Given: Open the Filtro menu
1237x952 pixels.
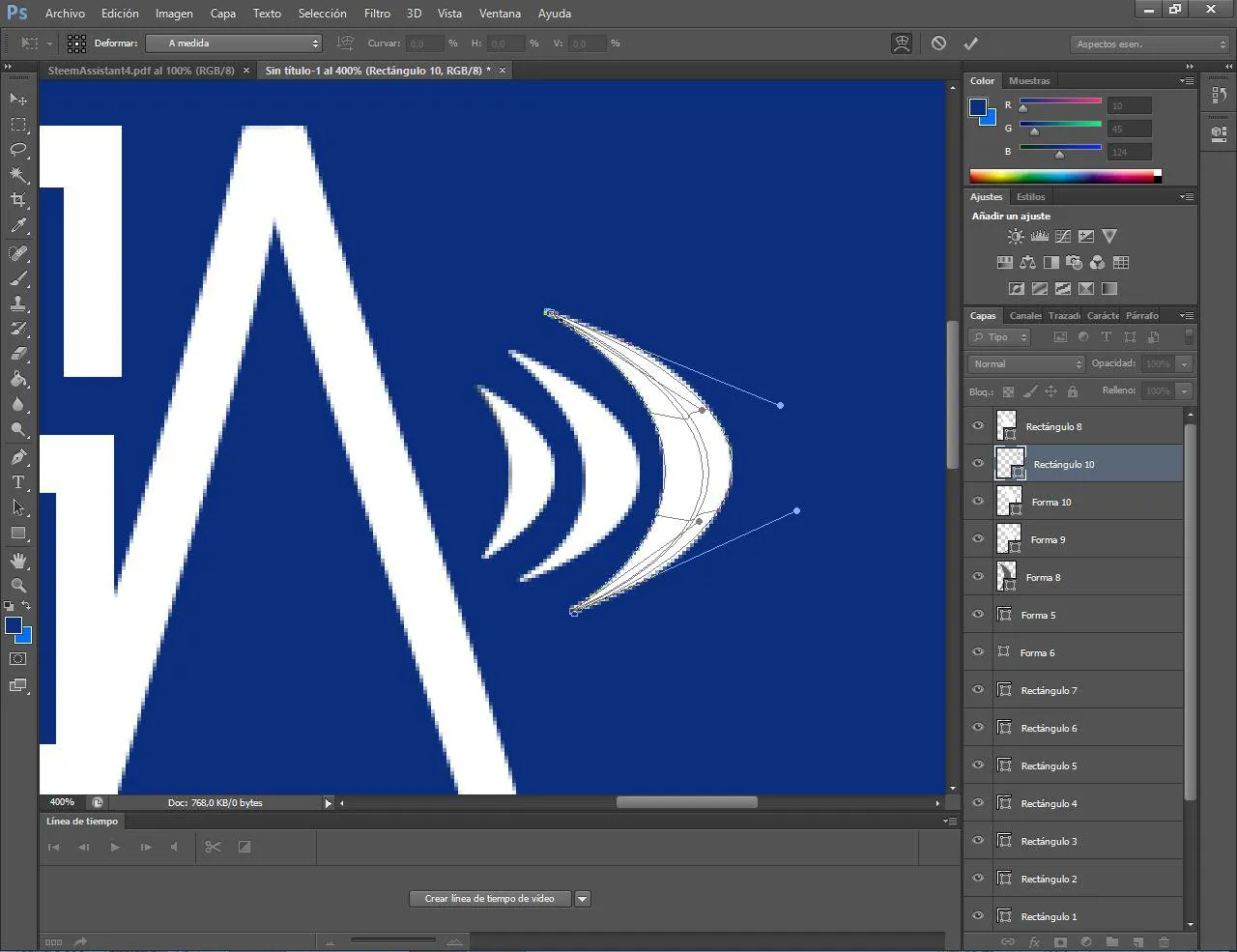Looking at the screenshot, I should click(x=377, y=14).
